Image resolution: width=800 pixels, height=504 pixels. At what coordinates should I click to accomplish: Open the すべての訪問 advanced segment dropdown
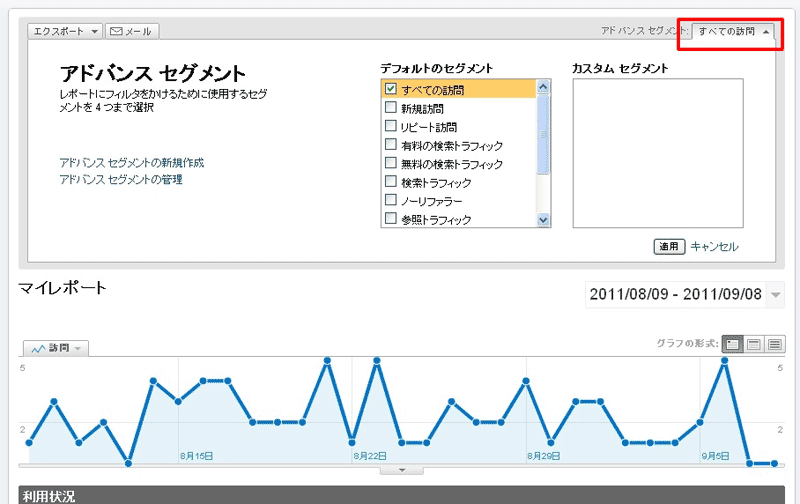coord(734,31)
